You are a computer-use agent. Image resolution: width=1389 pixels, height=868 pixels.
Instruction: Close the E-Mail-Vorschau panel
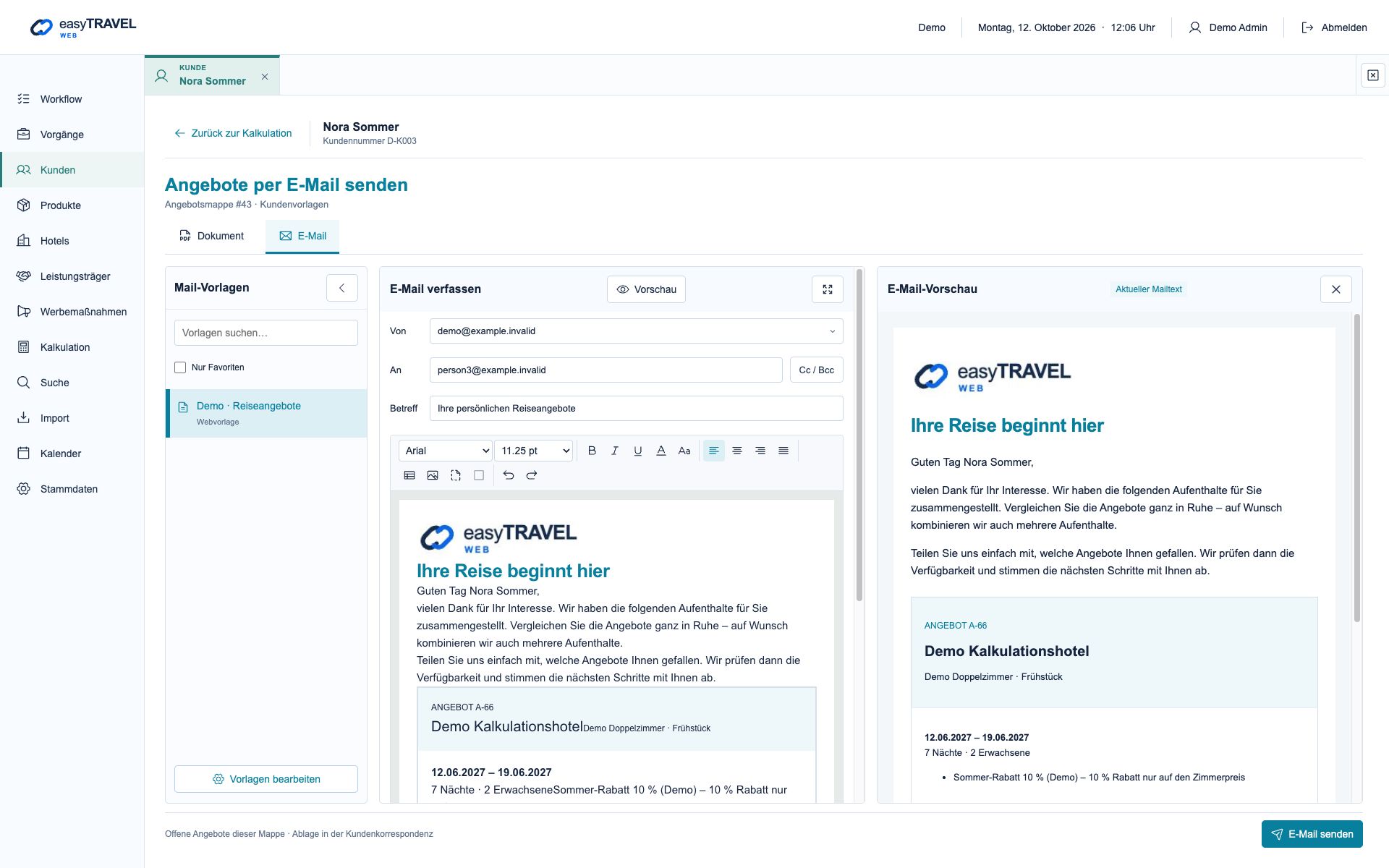[x=1336, y=289]
